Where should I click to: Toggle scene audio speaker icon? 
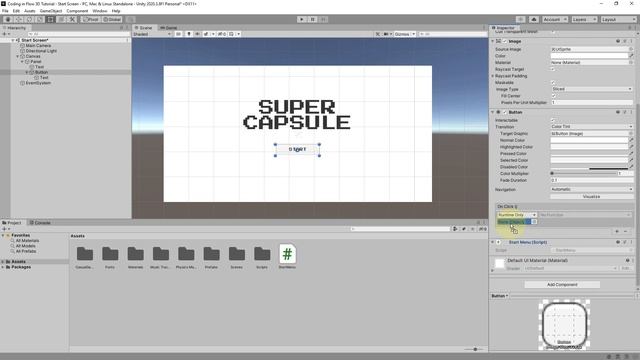[x=198, y=34]
